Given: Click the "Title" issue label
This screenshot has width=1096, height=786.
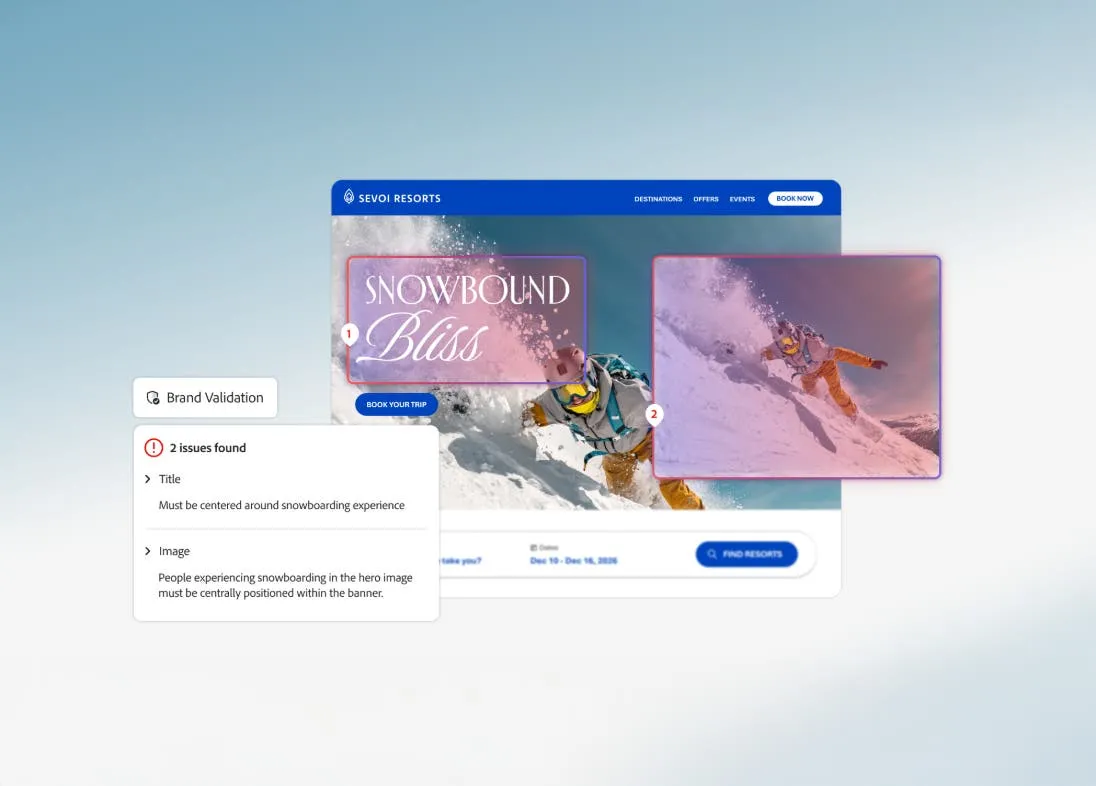Looking at the screenshot, I should coord(169,479).
